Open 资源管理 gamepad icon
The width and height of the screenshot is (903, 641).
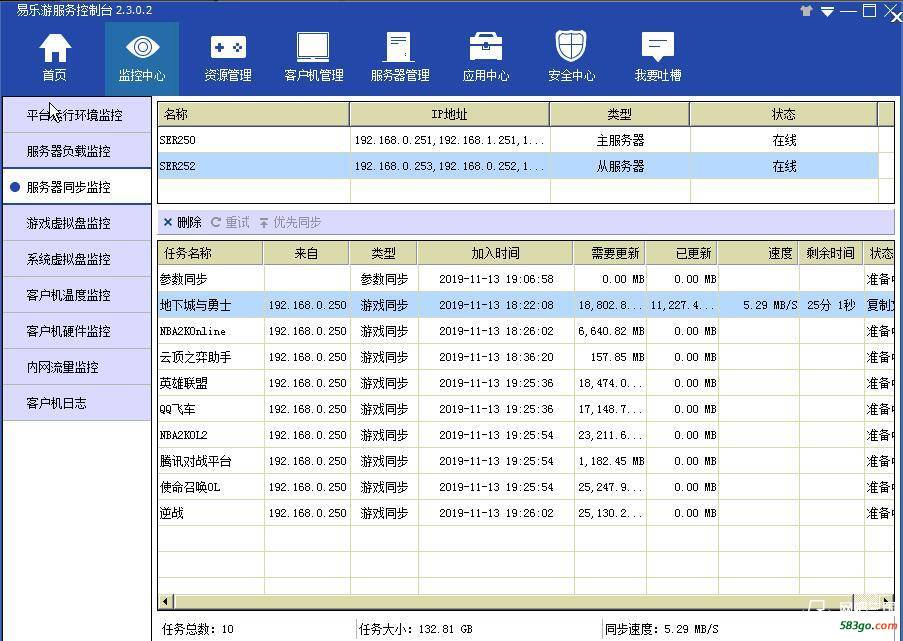coord(228,58)
